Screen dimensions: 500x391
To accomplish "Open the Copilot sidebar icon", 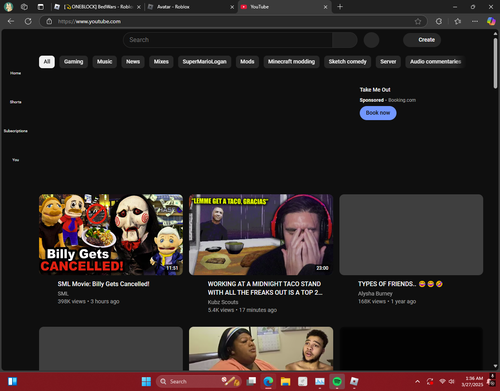I will (x=491, y=21).
